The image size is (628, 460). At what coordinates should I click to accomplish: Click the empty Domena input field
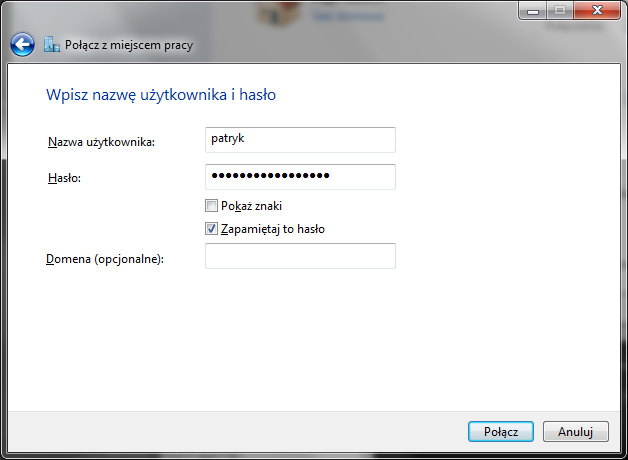[x=300, y=257]
